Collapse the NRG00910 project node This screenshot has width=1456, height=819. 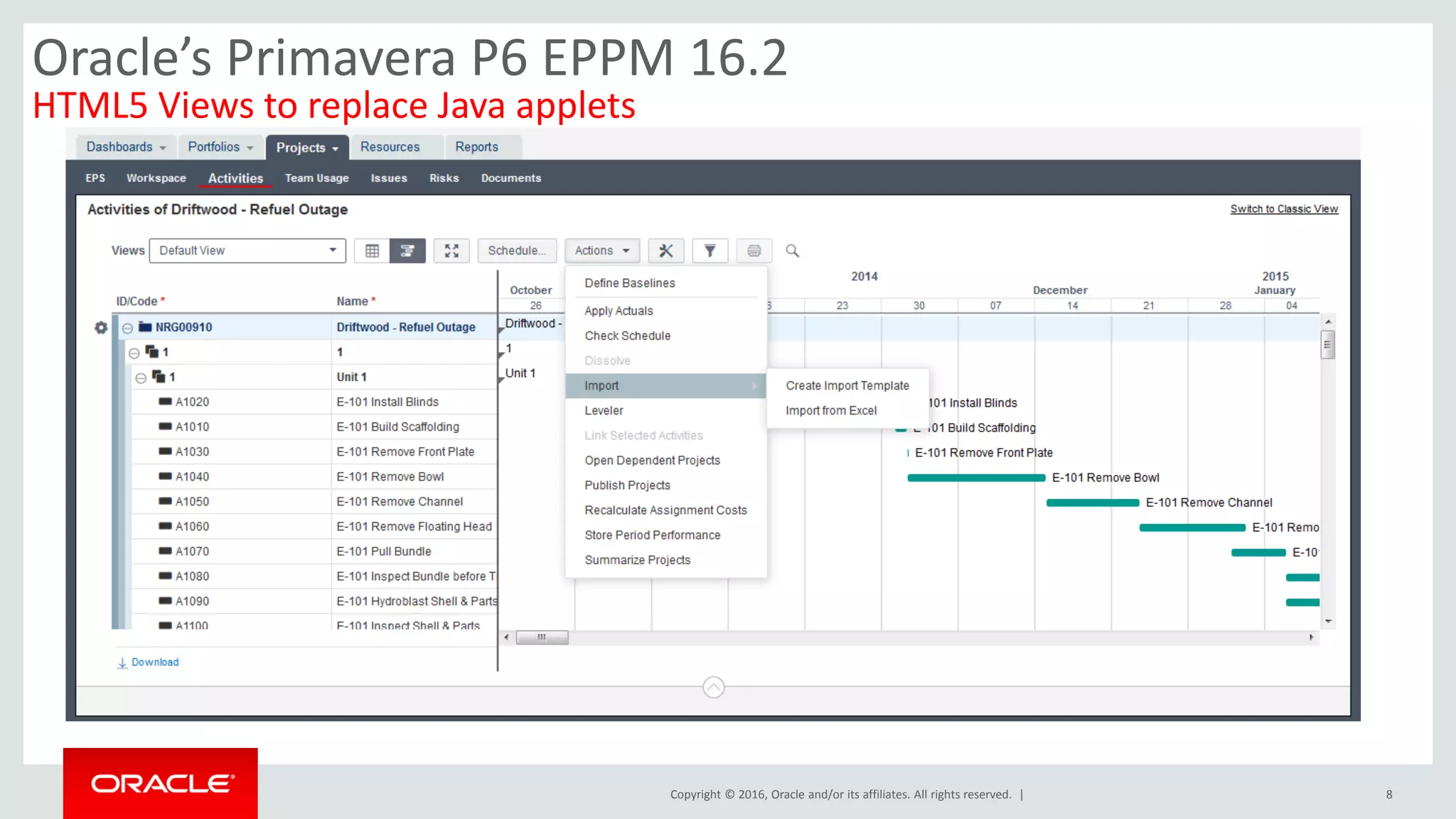click(127, 328)
